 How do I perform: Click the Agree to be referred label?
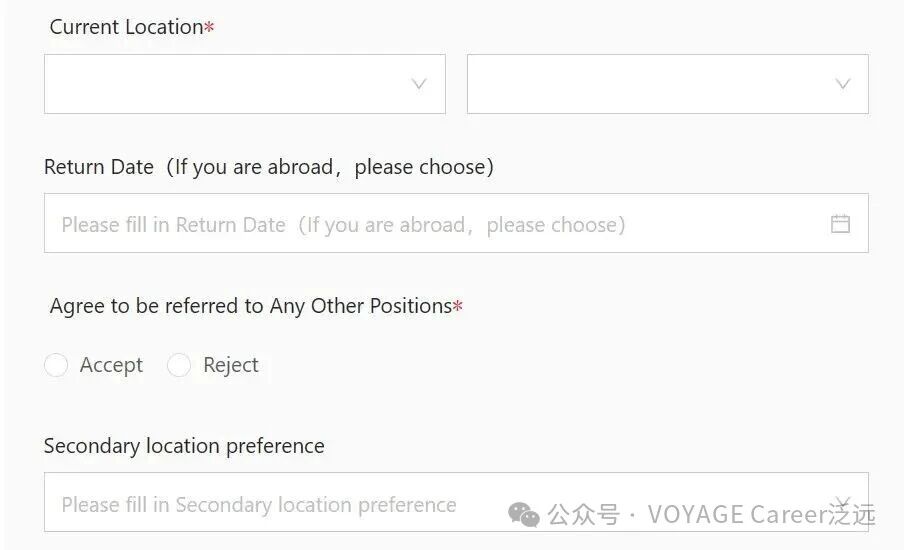coord(250,306)
